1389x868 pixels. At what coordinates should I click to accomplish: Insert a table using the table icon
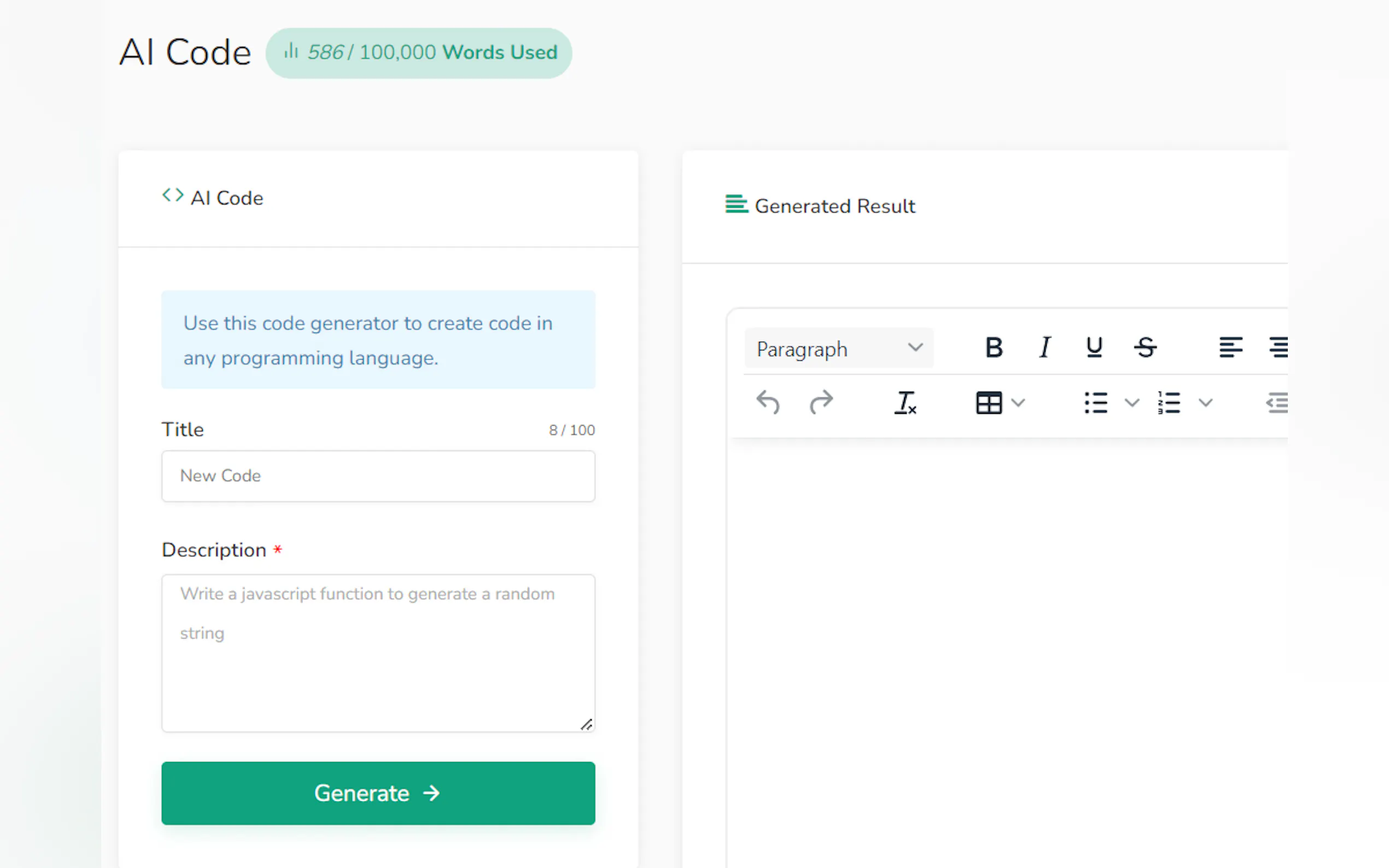[x=988, y=402]
